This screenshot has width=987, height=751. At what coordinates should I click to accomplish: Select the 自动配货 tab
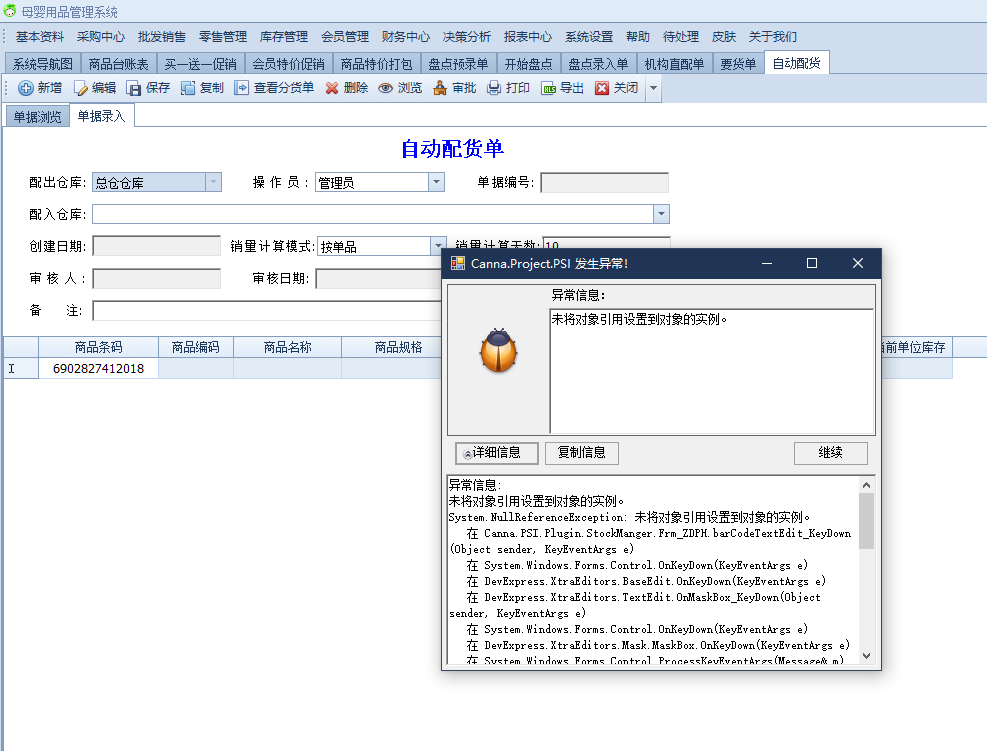pos(796,63)
